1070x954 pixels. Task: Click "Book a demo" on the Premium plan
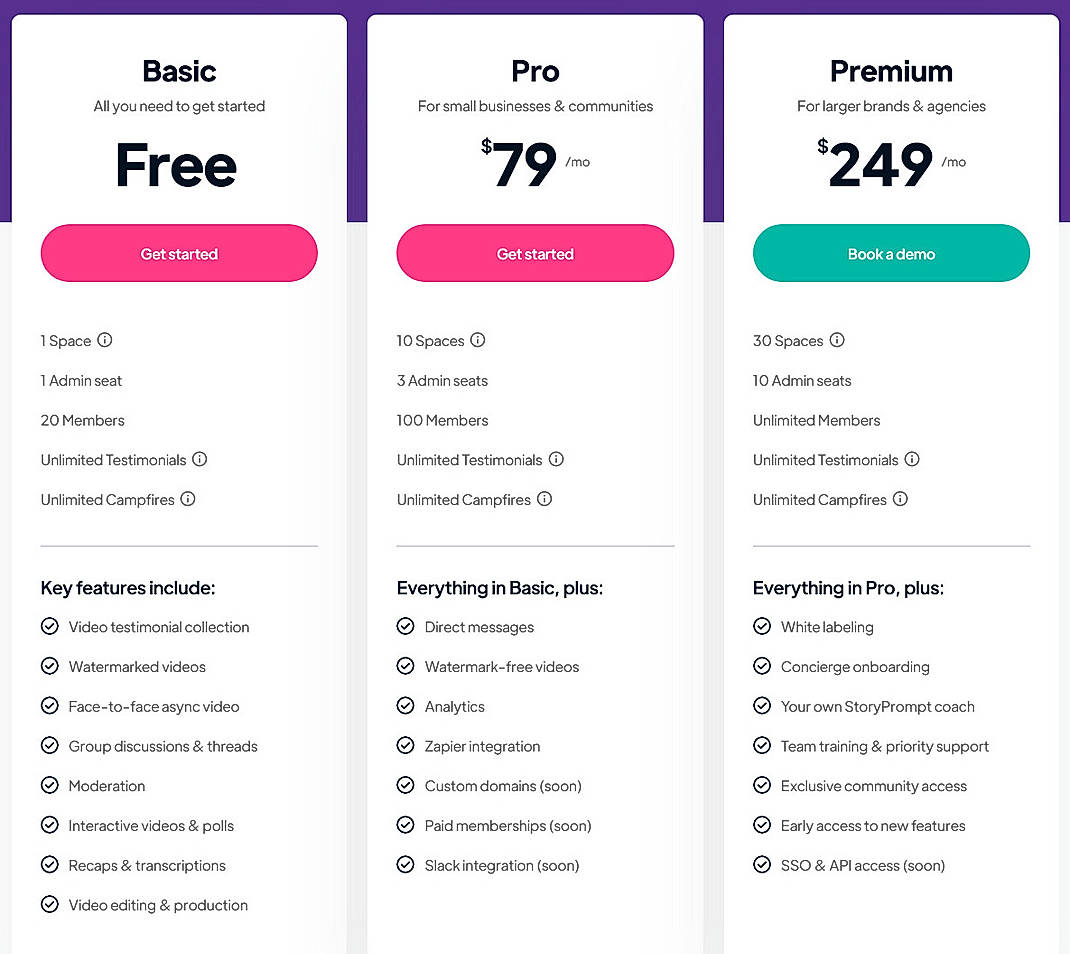(891, 253)
